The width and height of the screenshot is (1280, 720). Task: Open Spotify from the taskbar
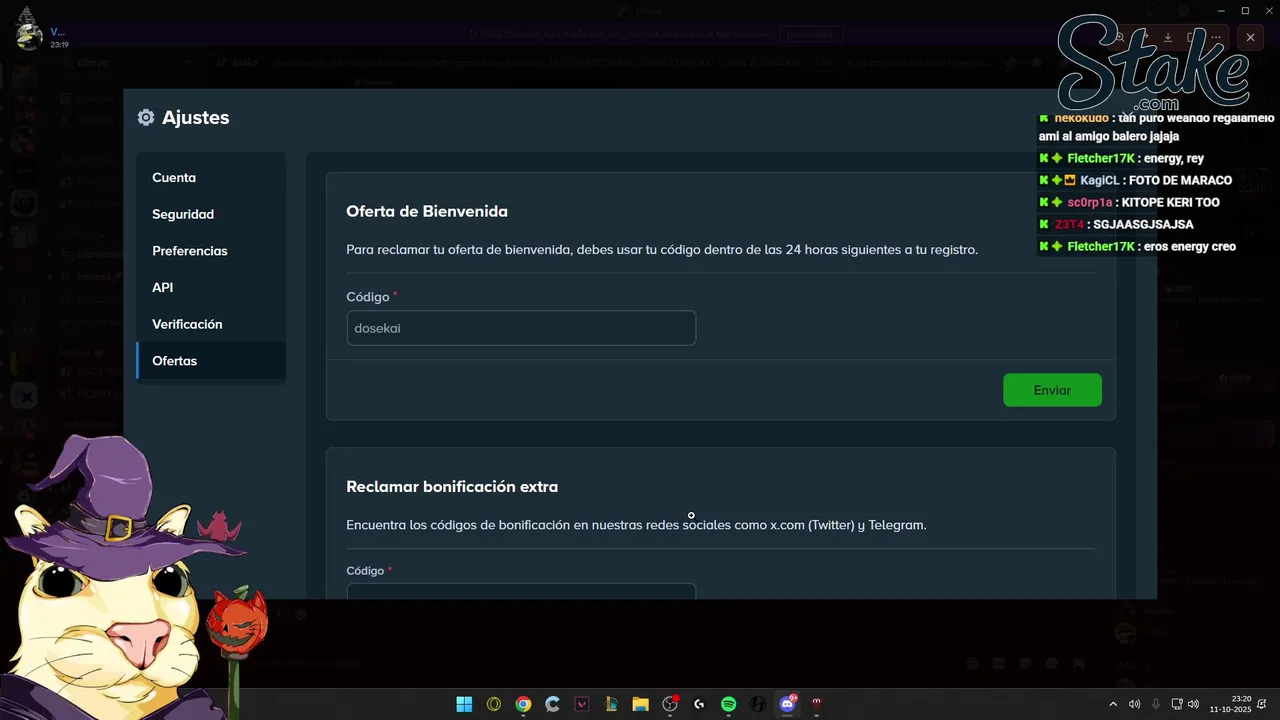728,704
